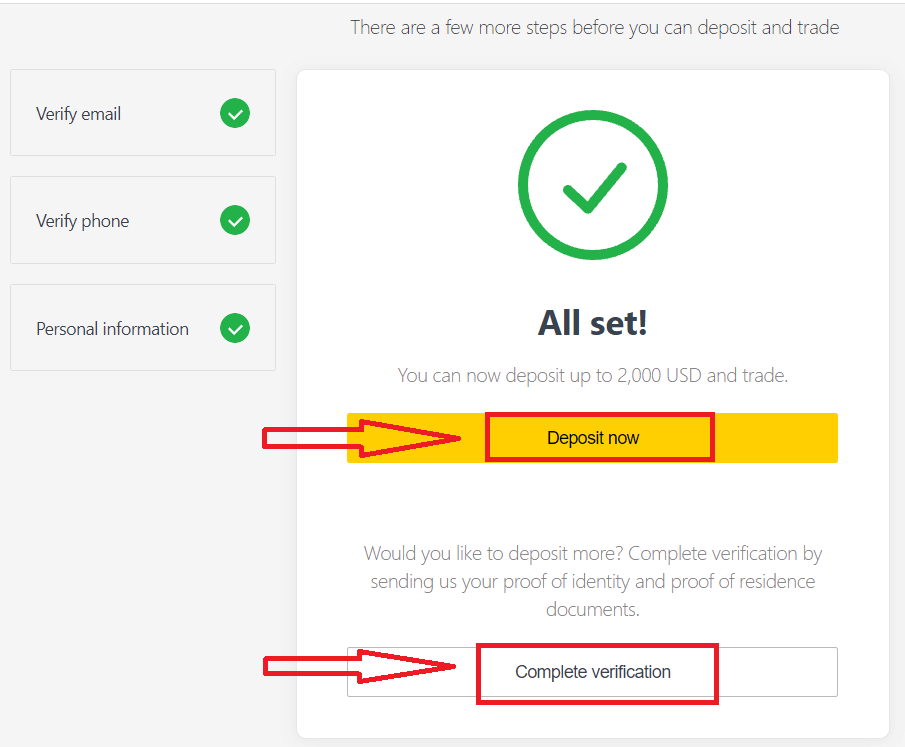Image resolution: width=905 pixels, height=747 pixels.
Task: Click the steps-remaining header text
Action: pos(593,27)
